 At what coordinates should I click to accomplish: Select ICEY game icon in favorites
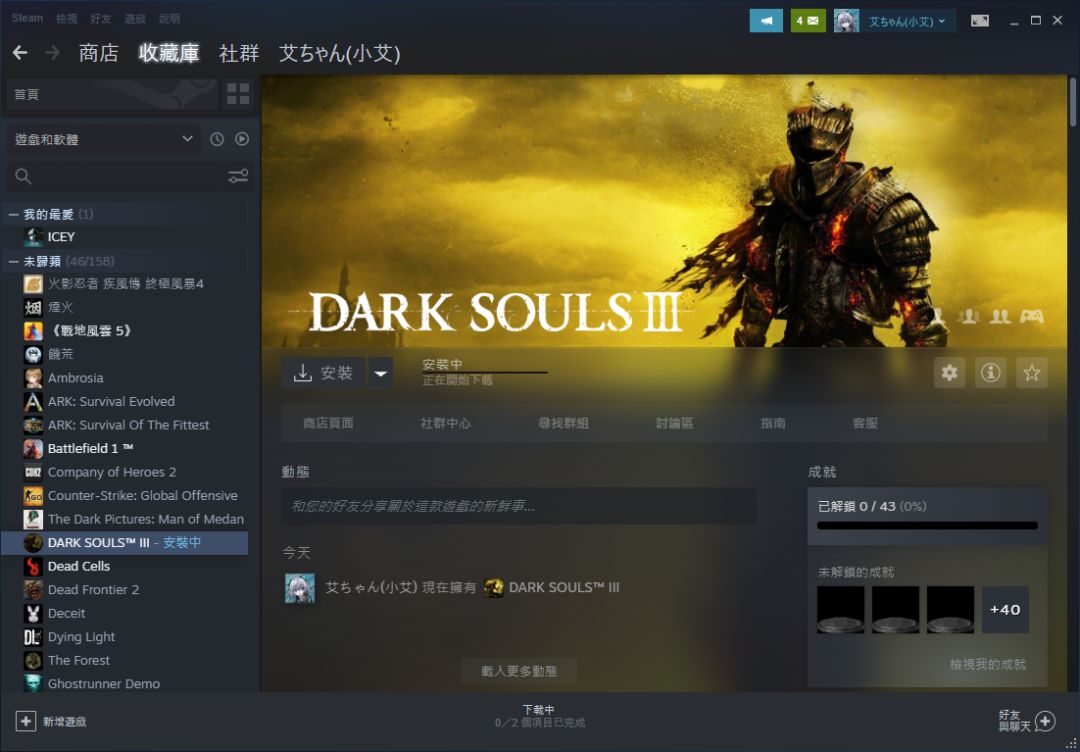pos(33,237)
